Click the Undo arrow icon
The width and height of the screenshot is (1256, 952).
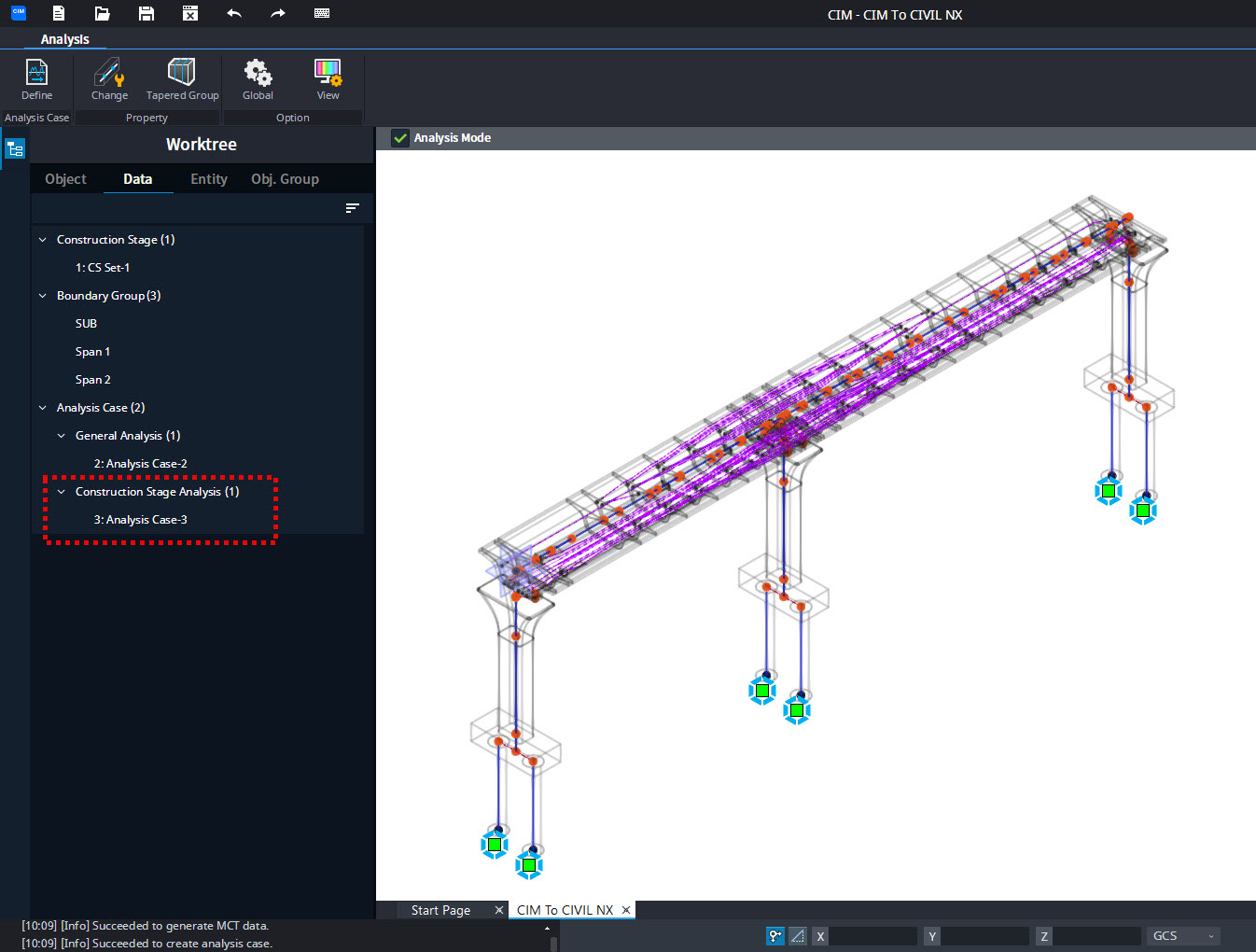point(234,13)
